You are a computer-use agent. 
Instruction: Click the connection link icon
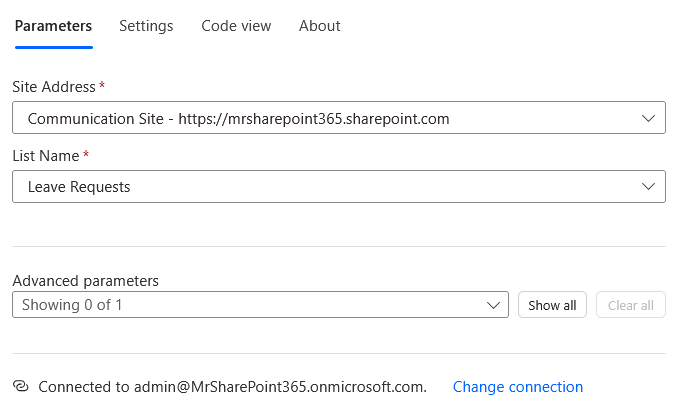(x=21, y=386)
